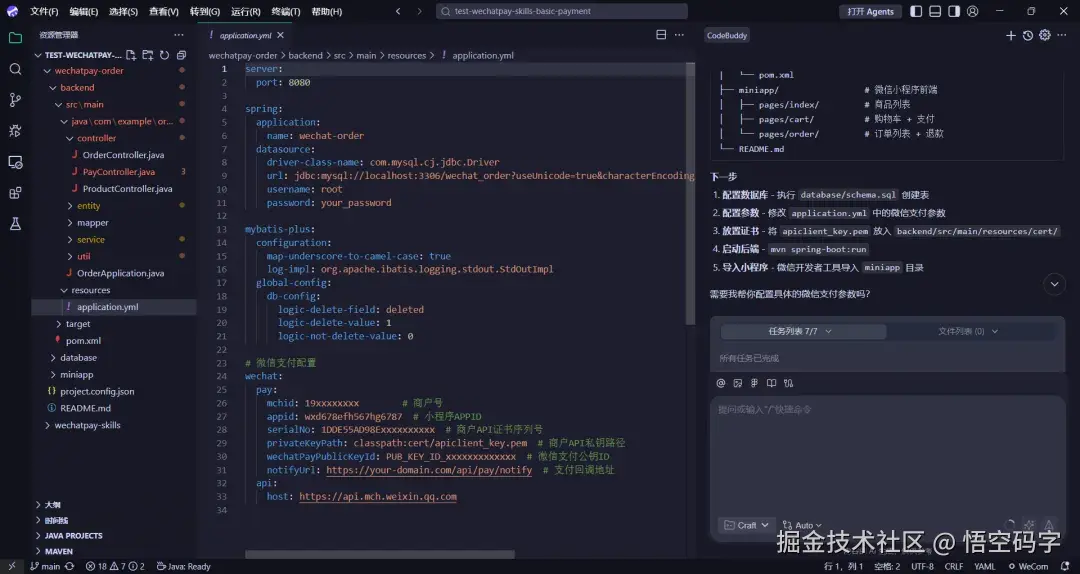This screenshot has width=1080, height=574.
Task: Start a new CodeBuddy chat with plus icon
Action: point(1010,35)
